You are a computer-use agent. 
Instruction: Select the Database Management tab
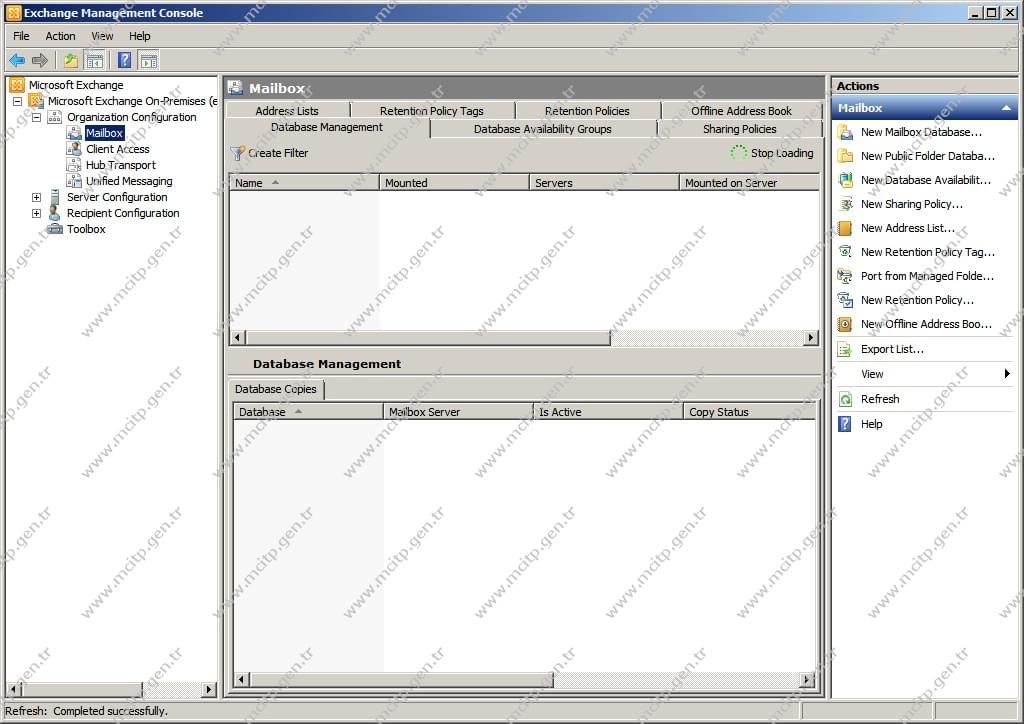pyautogui.click(x=327, y=127)
